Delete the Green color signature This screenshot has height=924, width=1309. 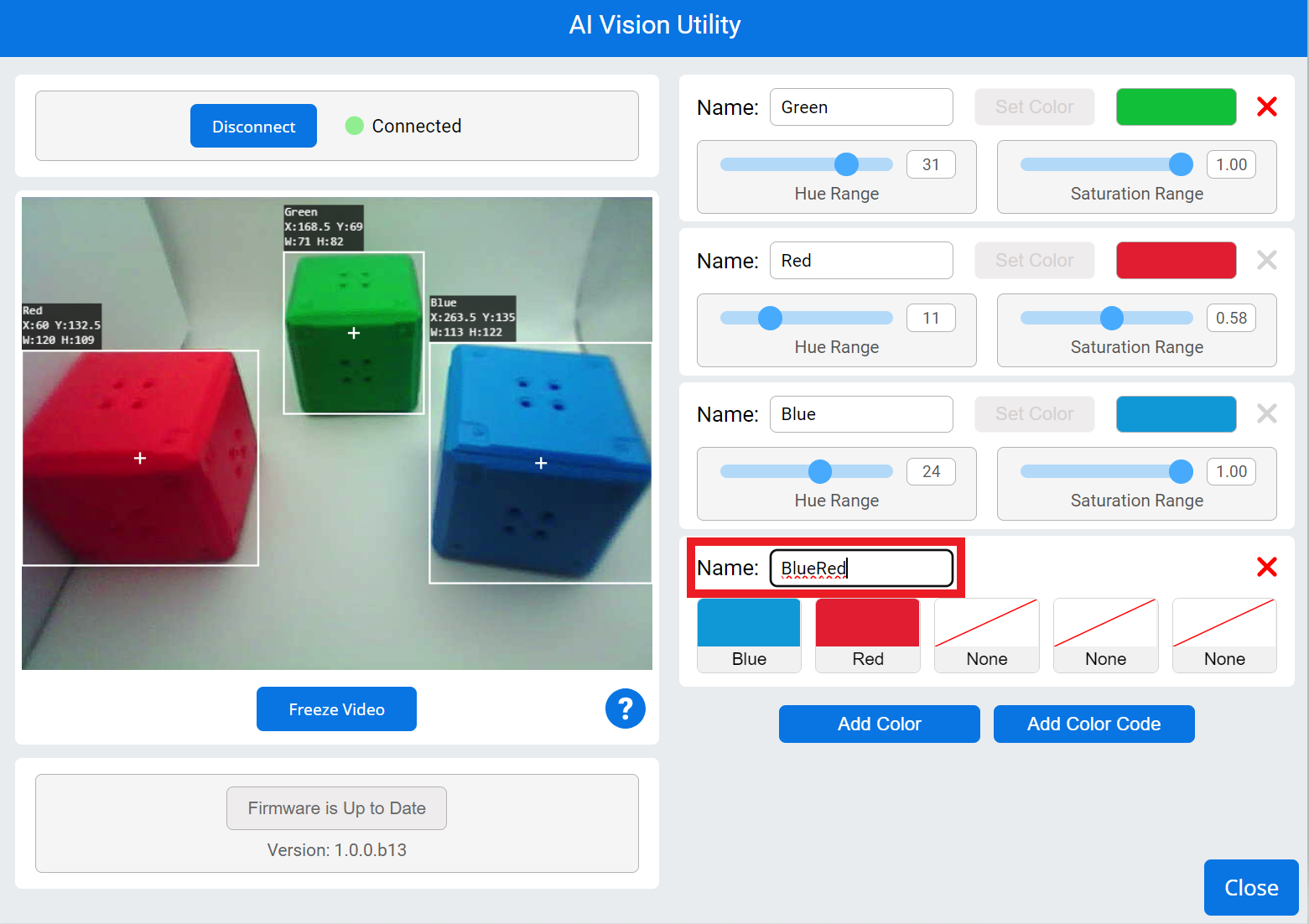[x=1266, y=106]
